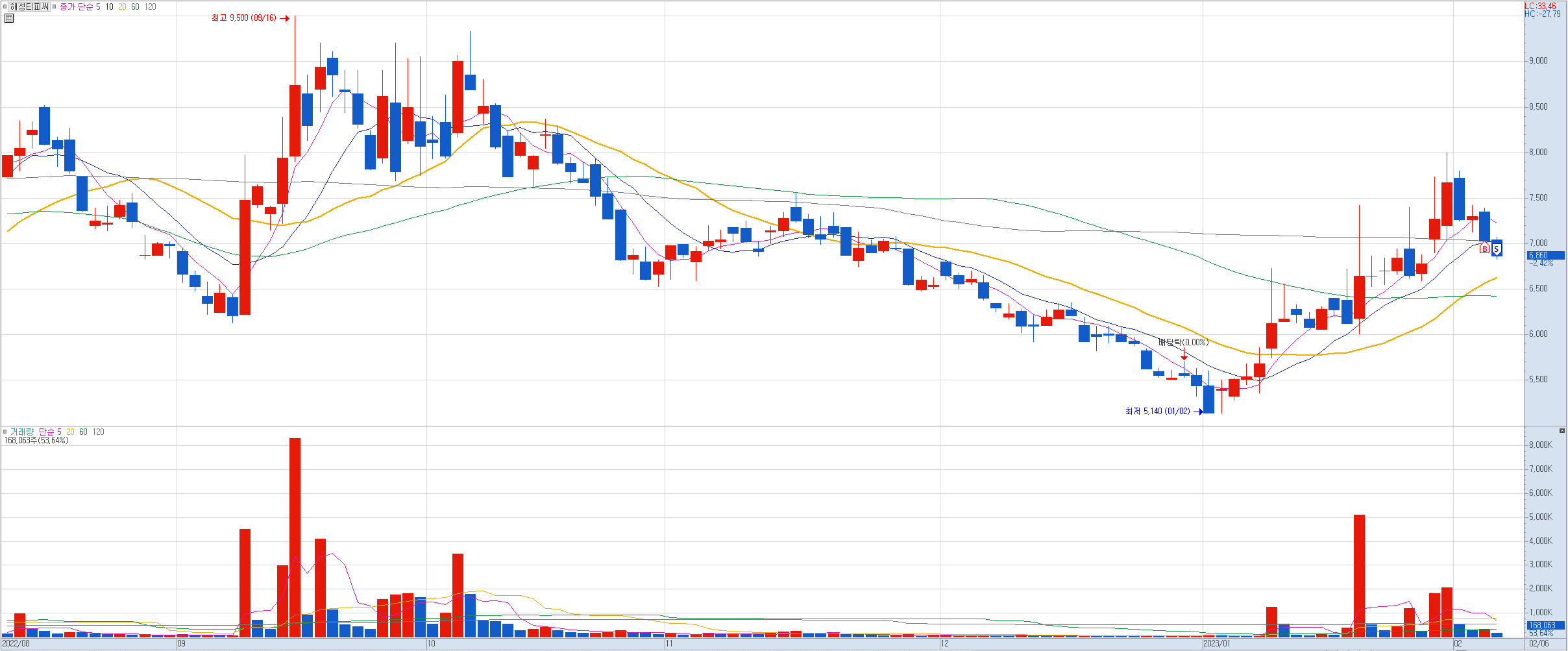Click the 10 month marker on date axis
This screenshot has height=651, width=1568.
(431, 644)
